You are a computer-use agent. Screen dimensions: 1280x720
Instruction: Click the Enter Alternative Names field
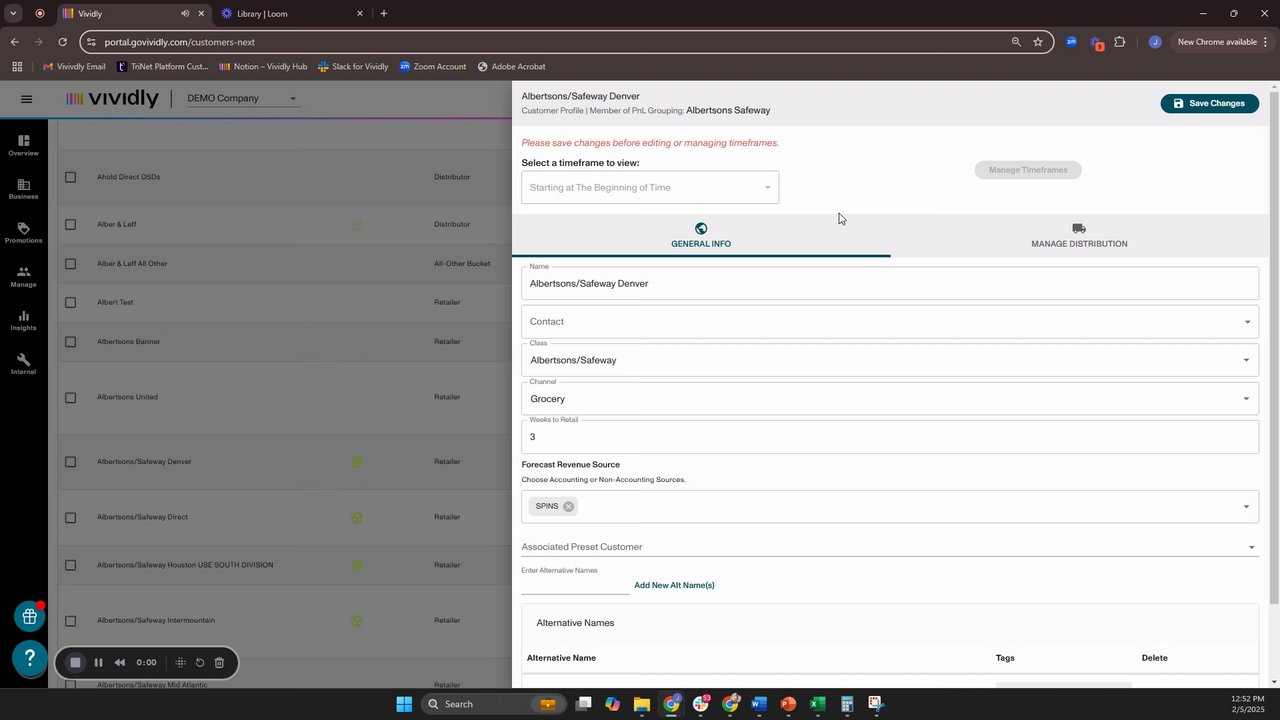point(575,583)
